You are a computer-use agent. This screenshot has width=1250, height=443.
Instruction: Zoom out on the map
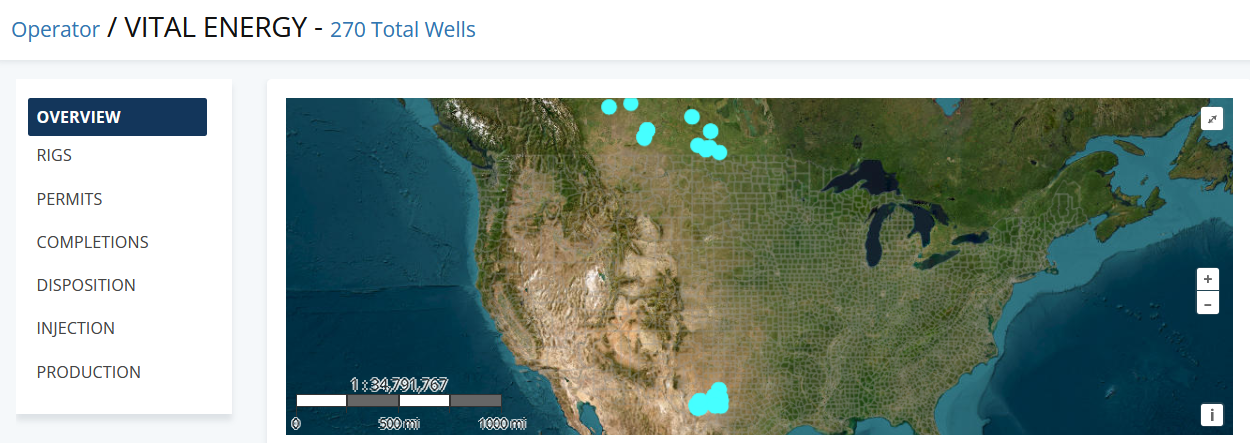click(1208, 303)
